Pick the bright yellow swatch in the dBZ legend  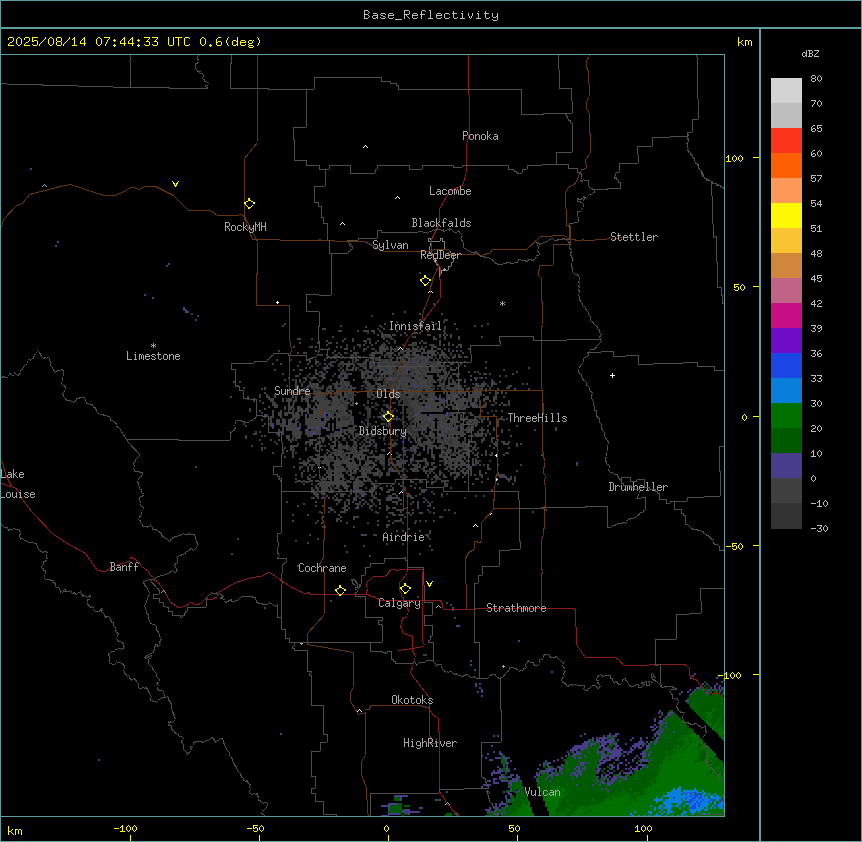click(x=786, y=215)
